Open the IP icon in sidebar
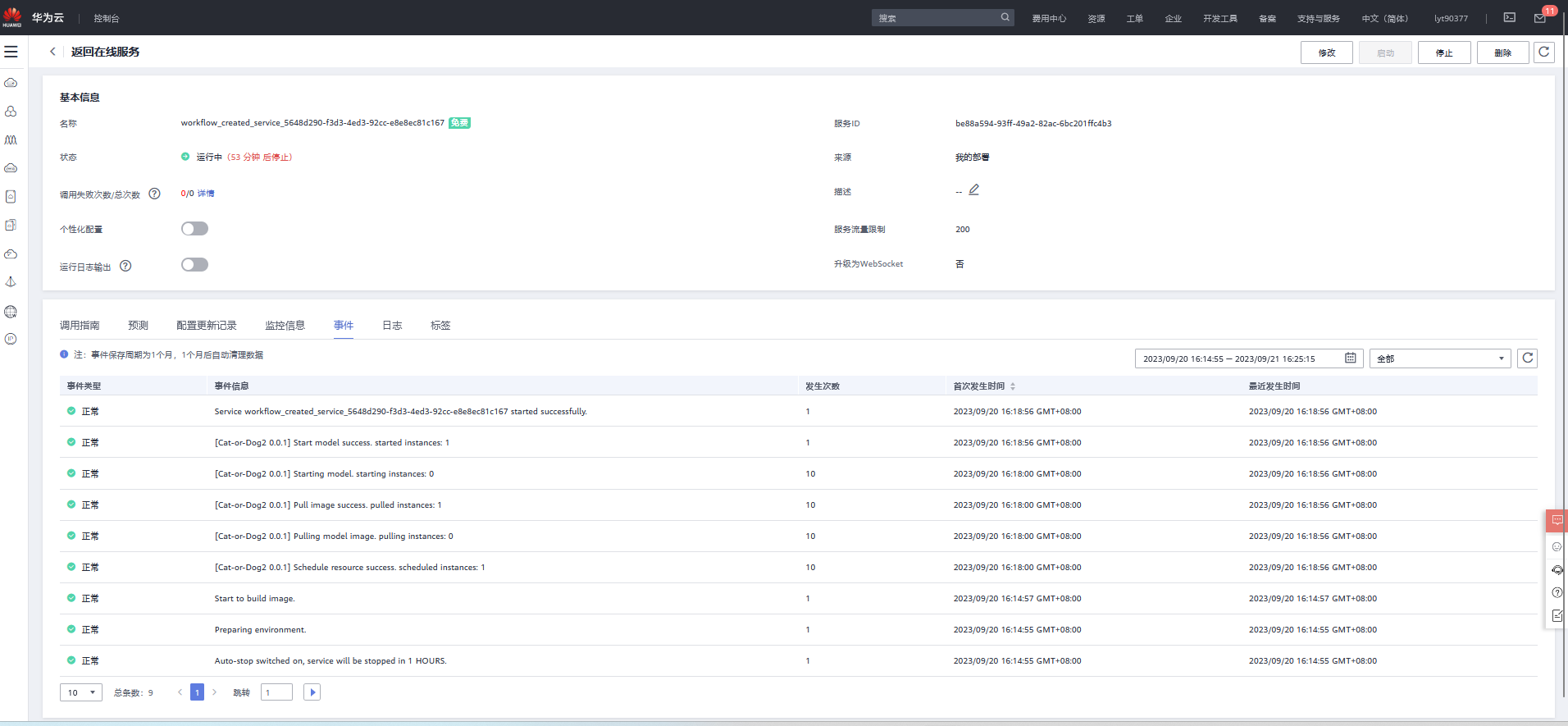 (11, 339)
